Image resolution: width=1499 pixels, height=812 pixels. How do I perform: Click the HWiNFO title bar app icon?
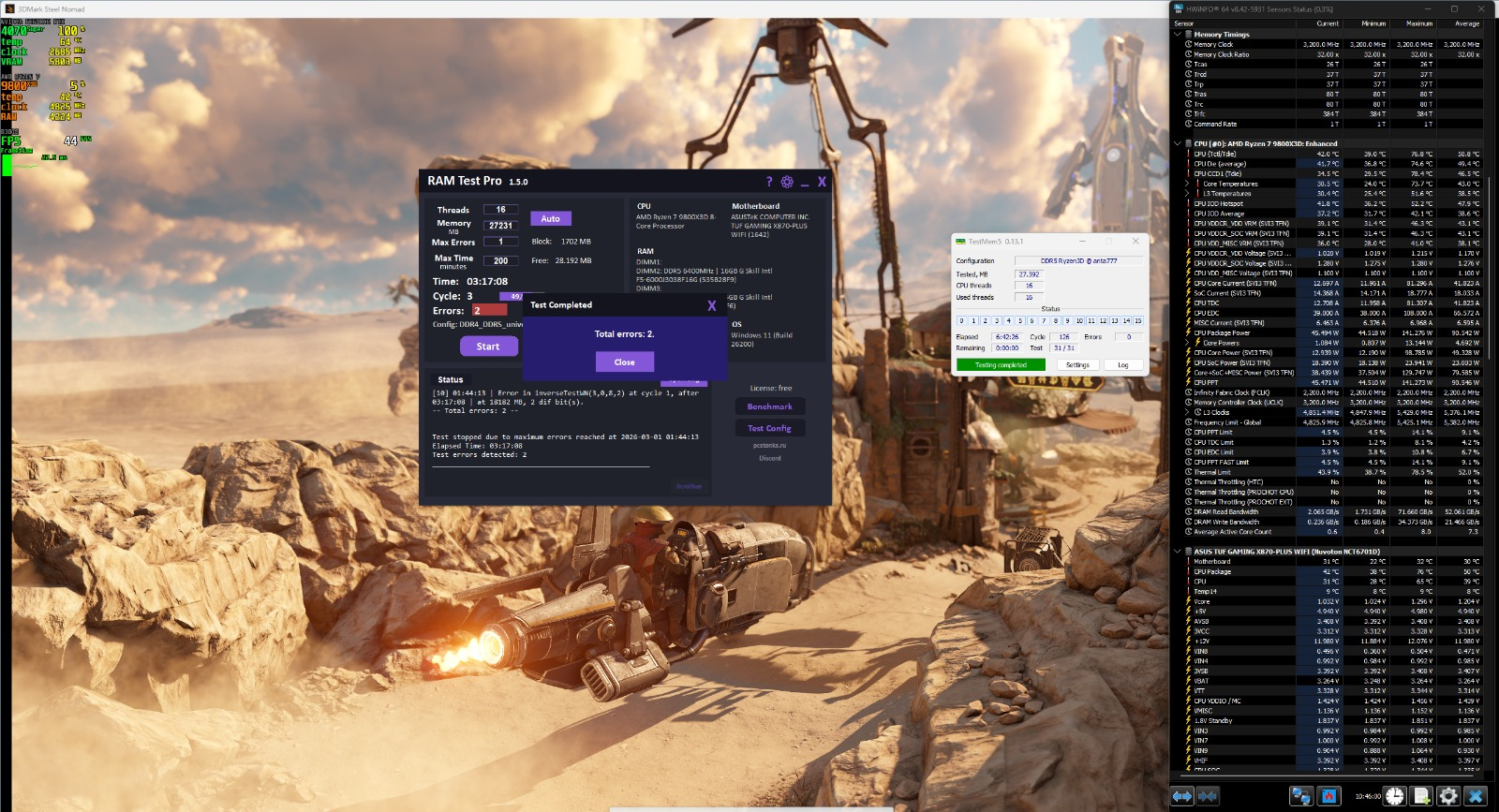pyautogui.click(x=1179, y=9)
